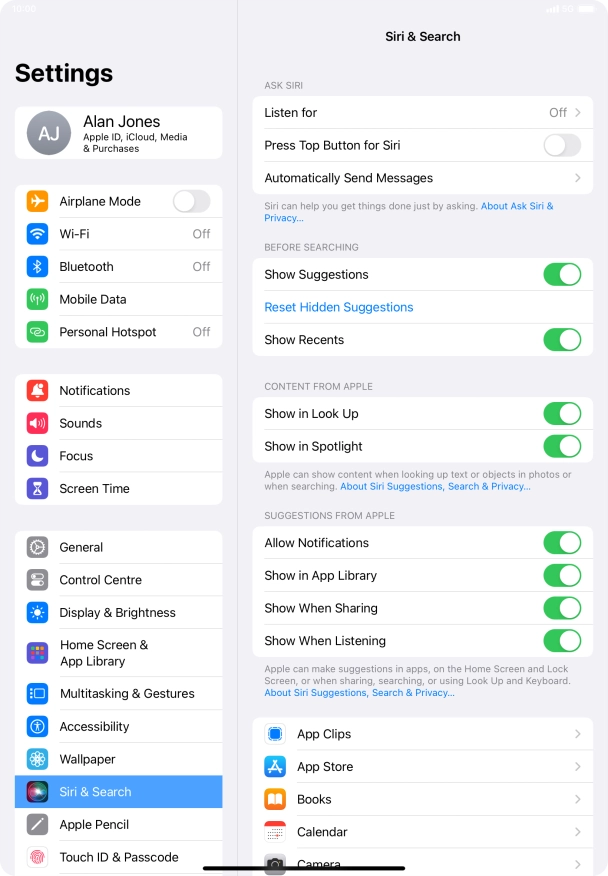Tap the Accessibility icon in sidebar
The width and height of the screenshot is (608, 876).
[37, 726]
